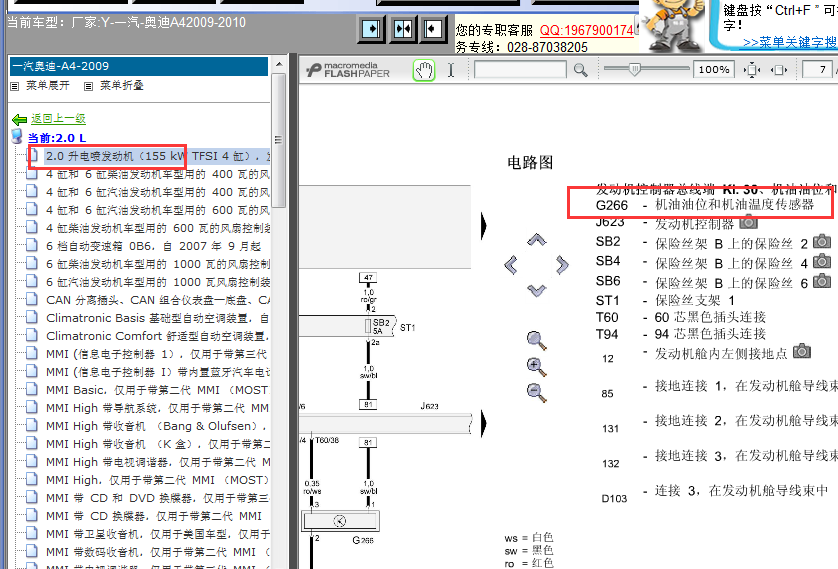Open camera photo for 发动机舱内左侧接地点
This screenshot has height=569, width=838.
[x=802, y=351]
